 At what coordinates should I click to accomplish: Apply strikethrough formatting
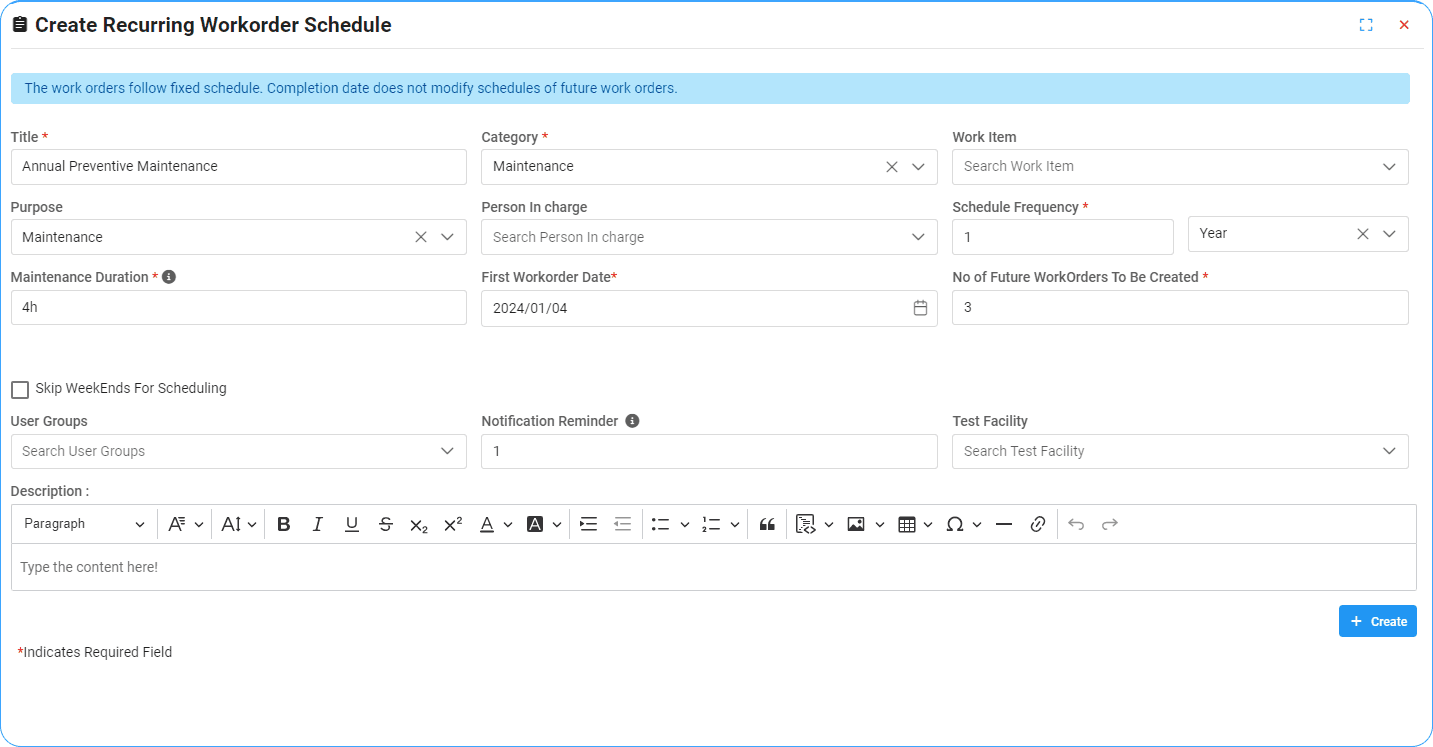click(386, 524)
